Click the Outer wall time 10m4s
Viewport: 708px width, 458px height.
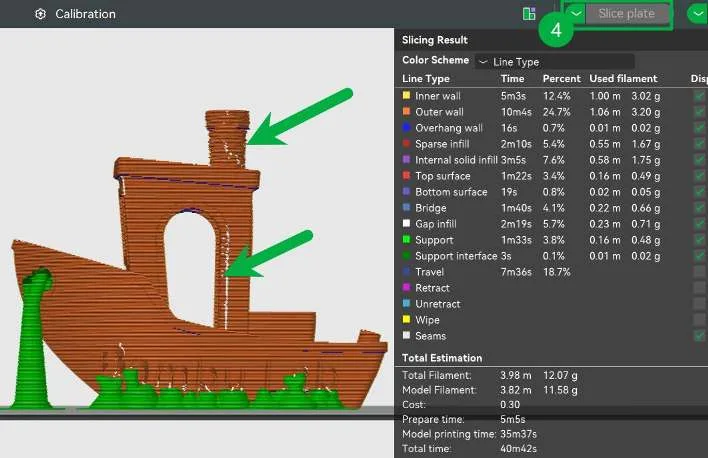coord(516,112)
